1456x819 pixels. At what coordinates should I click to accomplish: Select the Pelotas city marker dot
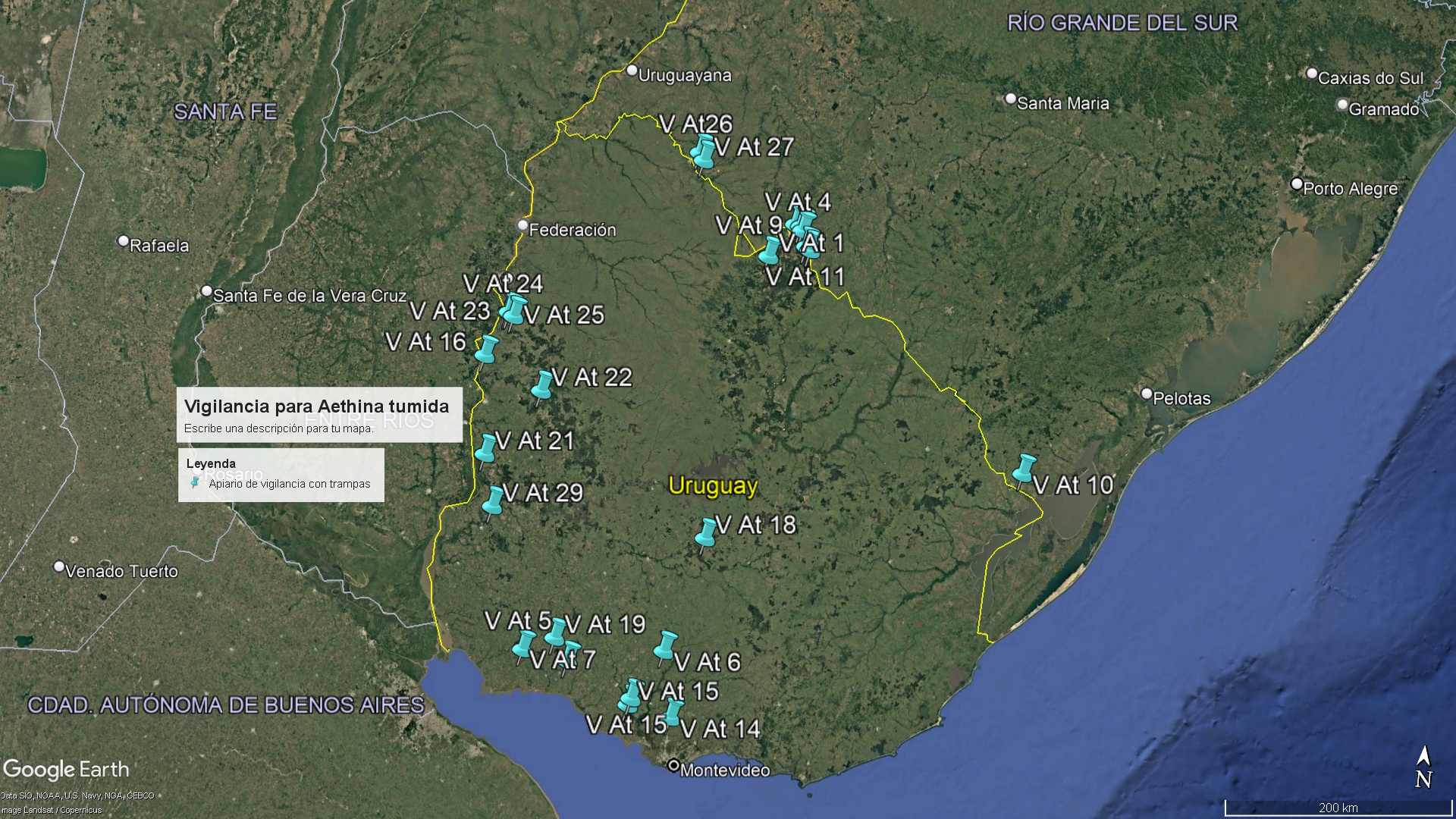[1147, 394]
